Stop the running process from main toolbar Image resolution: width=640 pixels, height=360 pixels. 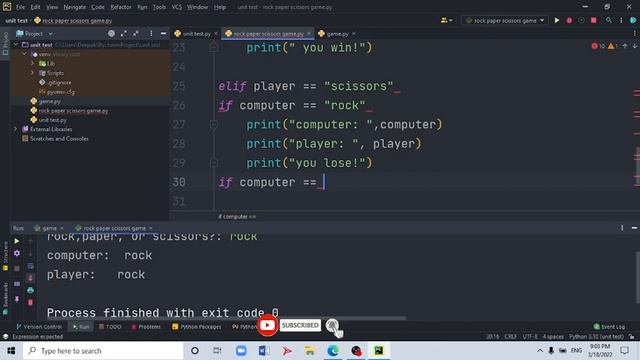tap(593, 20)
